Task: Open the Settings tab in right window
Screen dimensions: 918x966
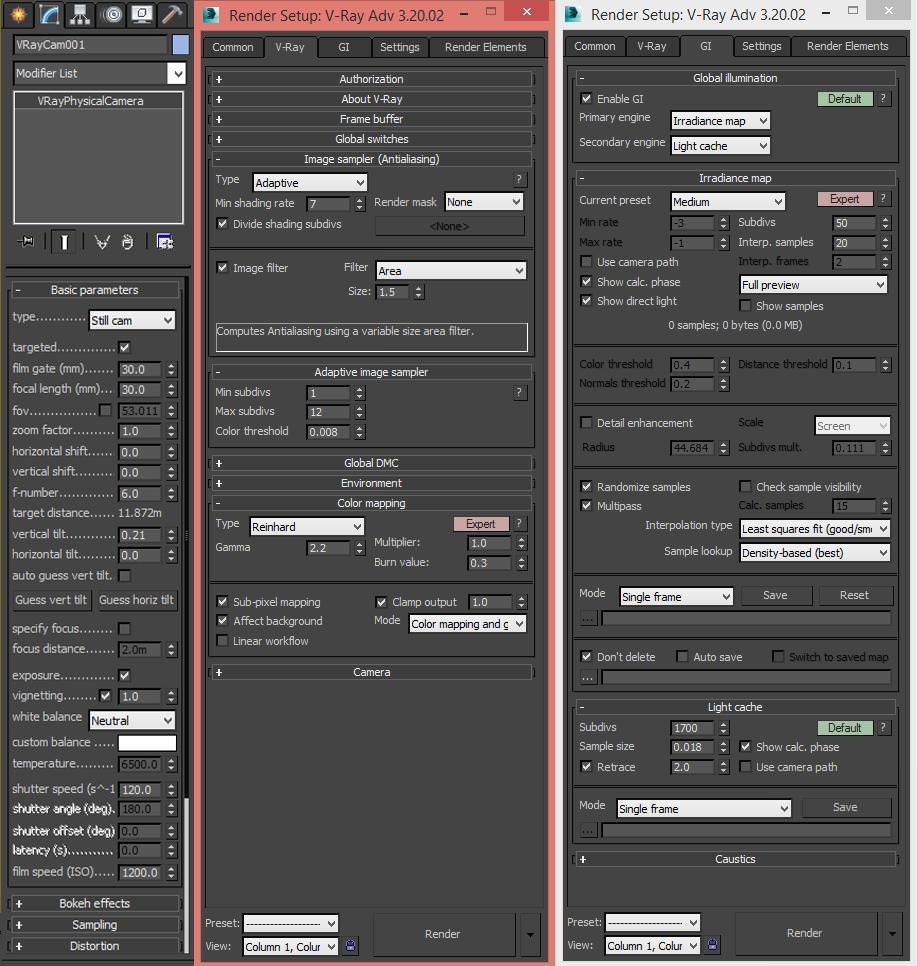Action: pos(761,46)
